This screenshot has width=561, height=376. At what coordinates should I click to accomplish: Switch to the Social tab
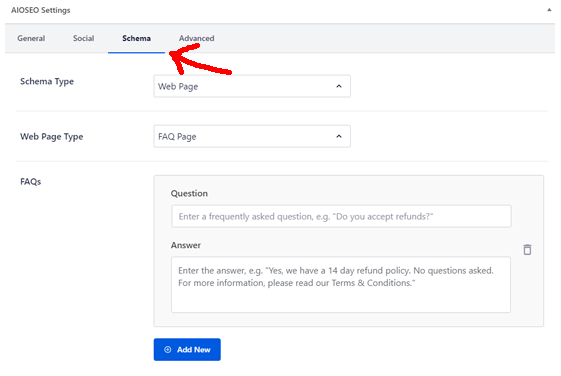83,38
